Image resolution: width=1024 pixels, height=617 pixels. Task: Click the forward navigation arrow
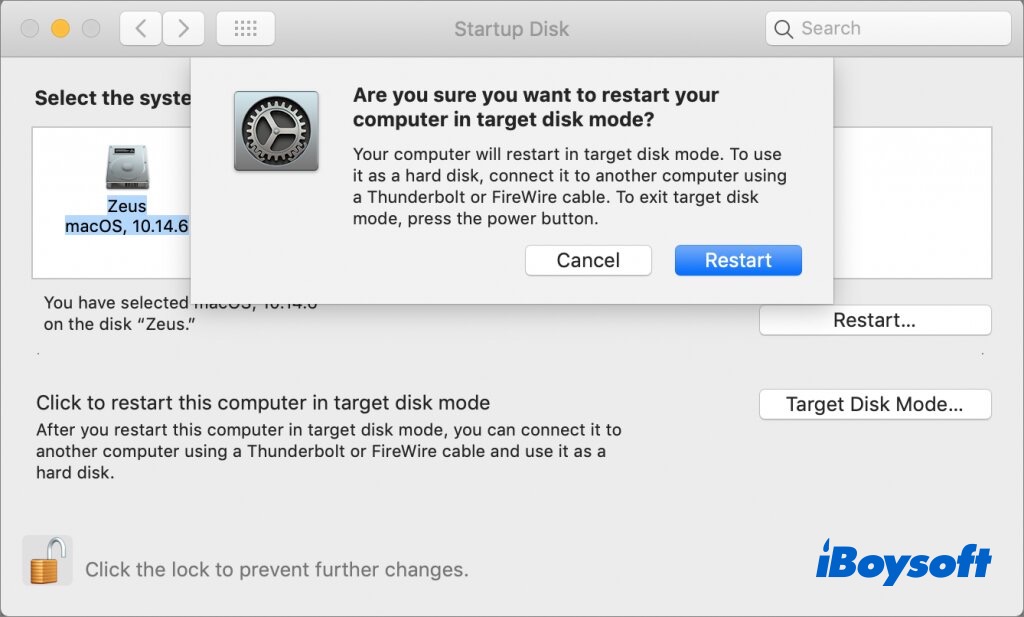click(x=183, y=29)
